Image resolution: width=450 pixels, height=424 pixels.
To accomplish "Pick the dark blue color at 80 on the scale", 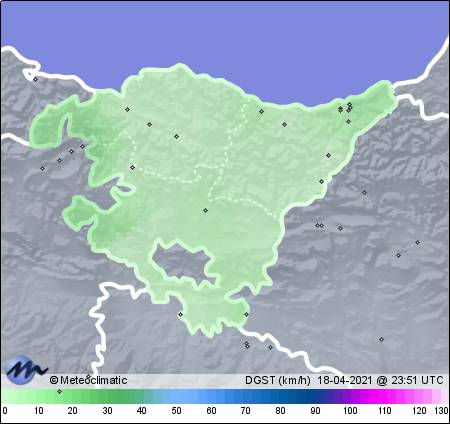I will coord(280,397).
